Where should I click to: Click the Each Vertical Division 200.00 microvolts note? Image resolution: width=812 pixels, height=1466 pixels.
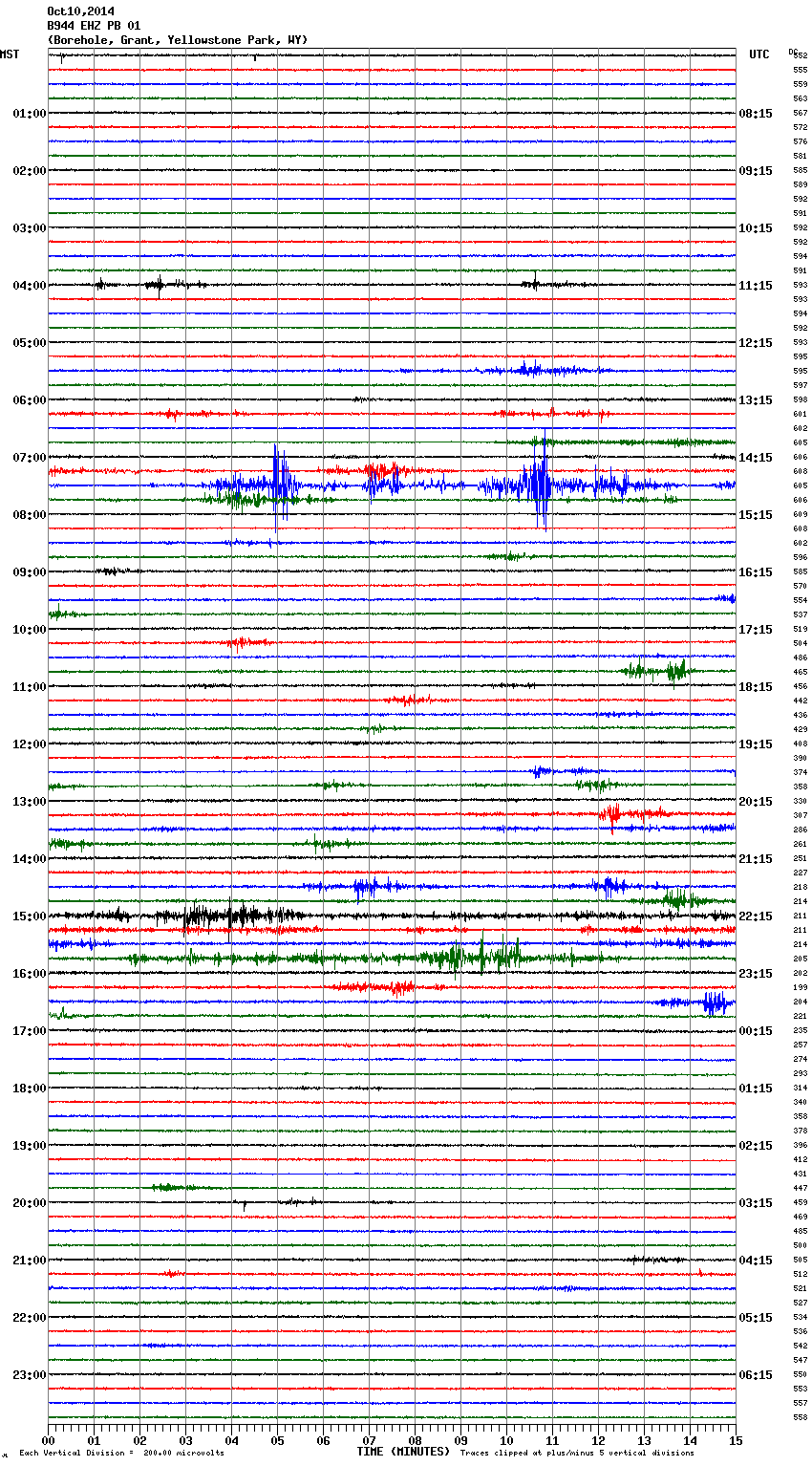coord(121,1453)
